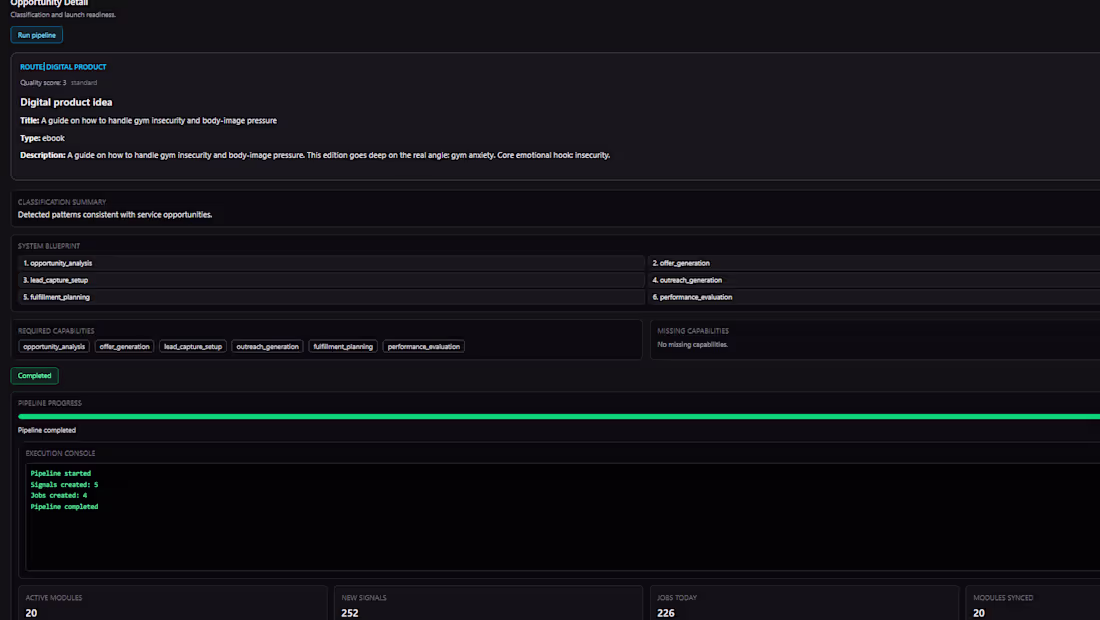Screen dimensions: 1100x620
Task: Select blueprint step 3. lead_capture_setup
Action: [x=331, y=280]
